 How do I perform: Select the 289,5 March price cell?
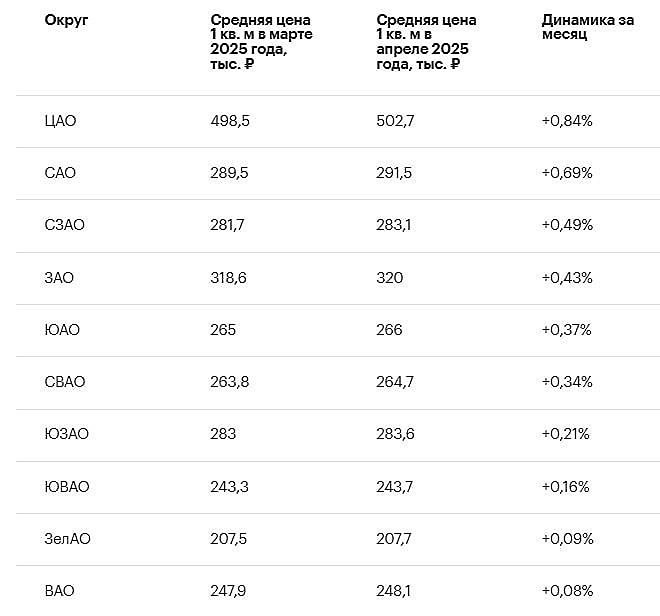click(229, 173)
